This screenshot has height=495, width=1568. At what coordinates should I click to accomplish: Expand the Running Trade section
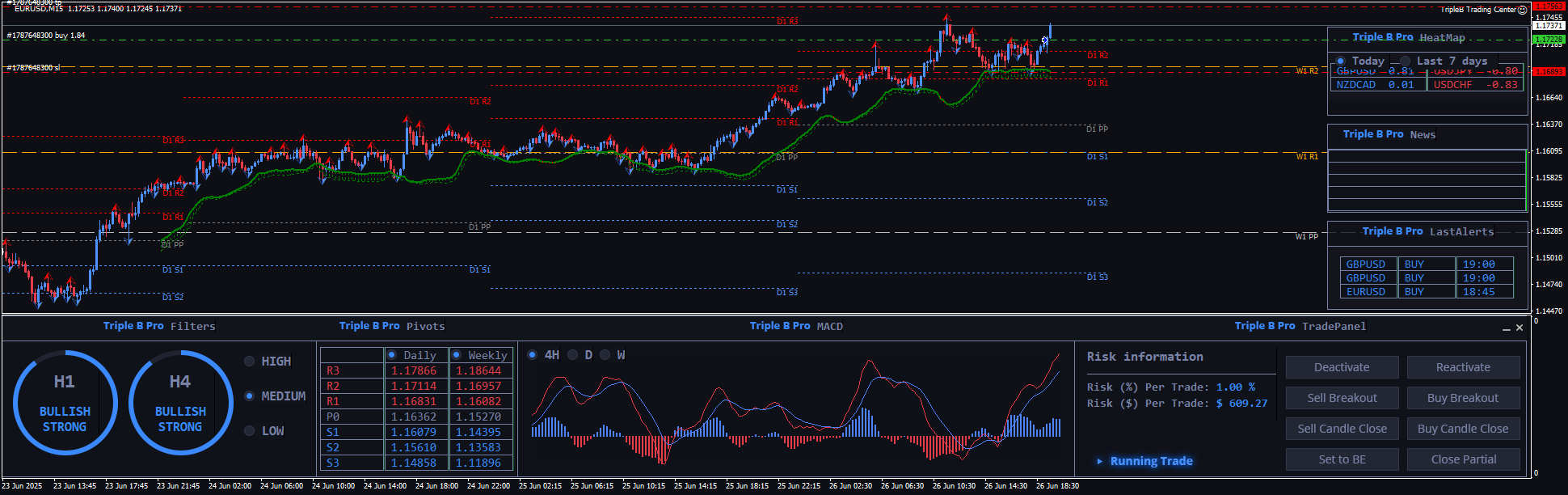point(1099,461)
